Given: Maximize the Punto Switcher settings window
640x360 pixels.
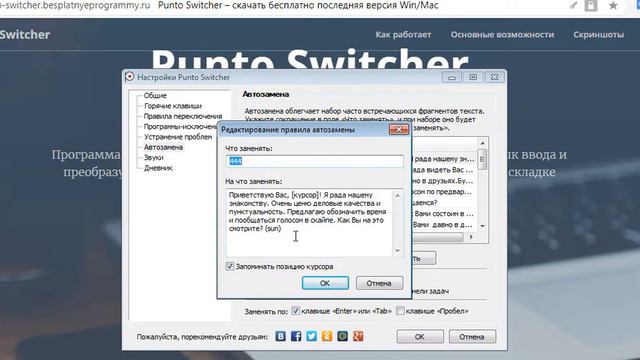Looking at the screenshot, I should point(473,77).
